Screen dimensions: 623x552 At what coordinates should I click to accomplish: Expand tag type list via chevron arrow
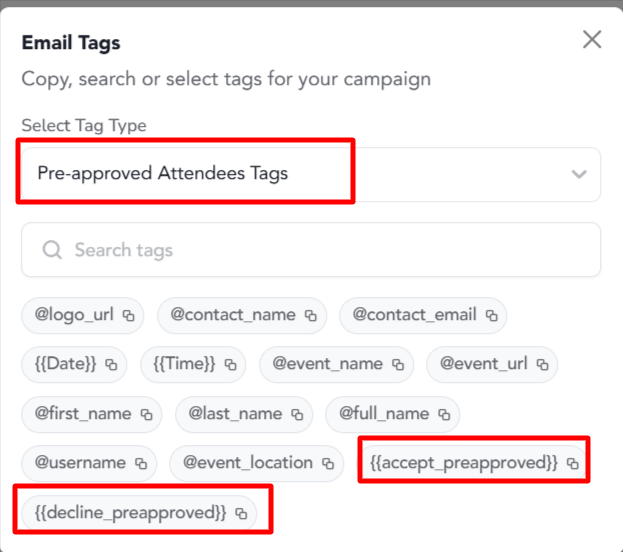click(579, 174)
